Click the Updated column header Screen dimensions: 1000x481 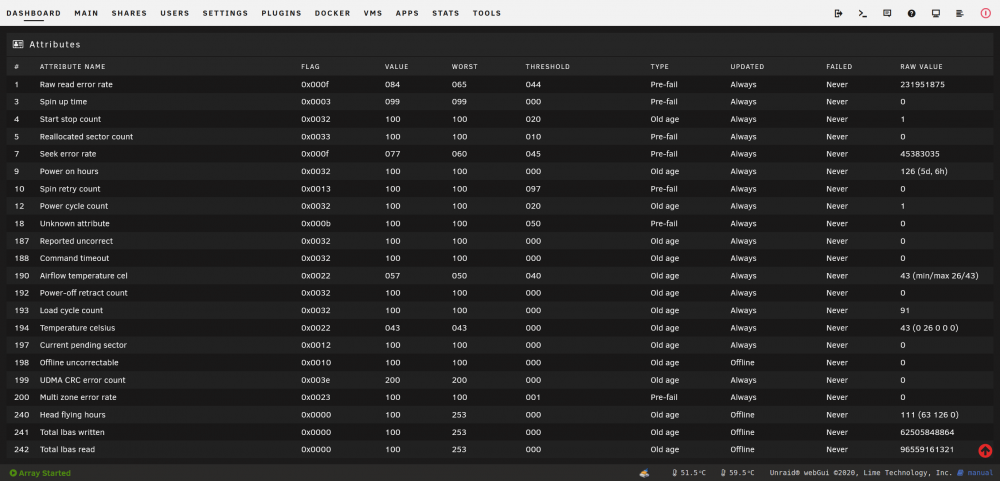coord(747,66)
